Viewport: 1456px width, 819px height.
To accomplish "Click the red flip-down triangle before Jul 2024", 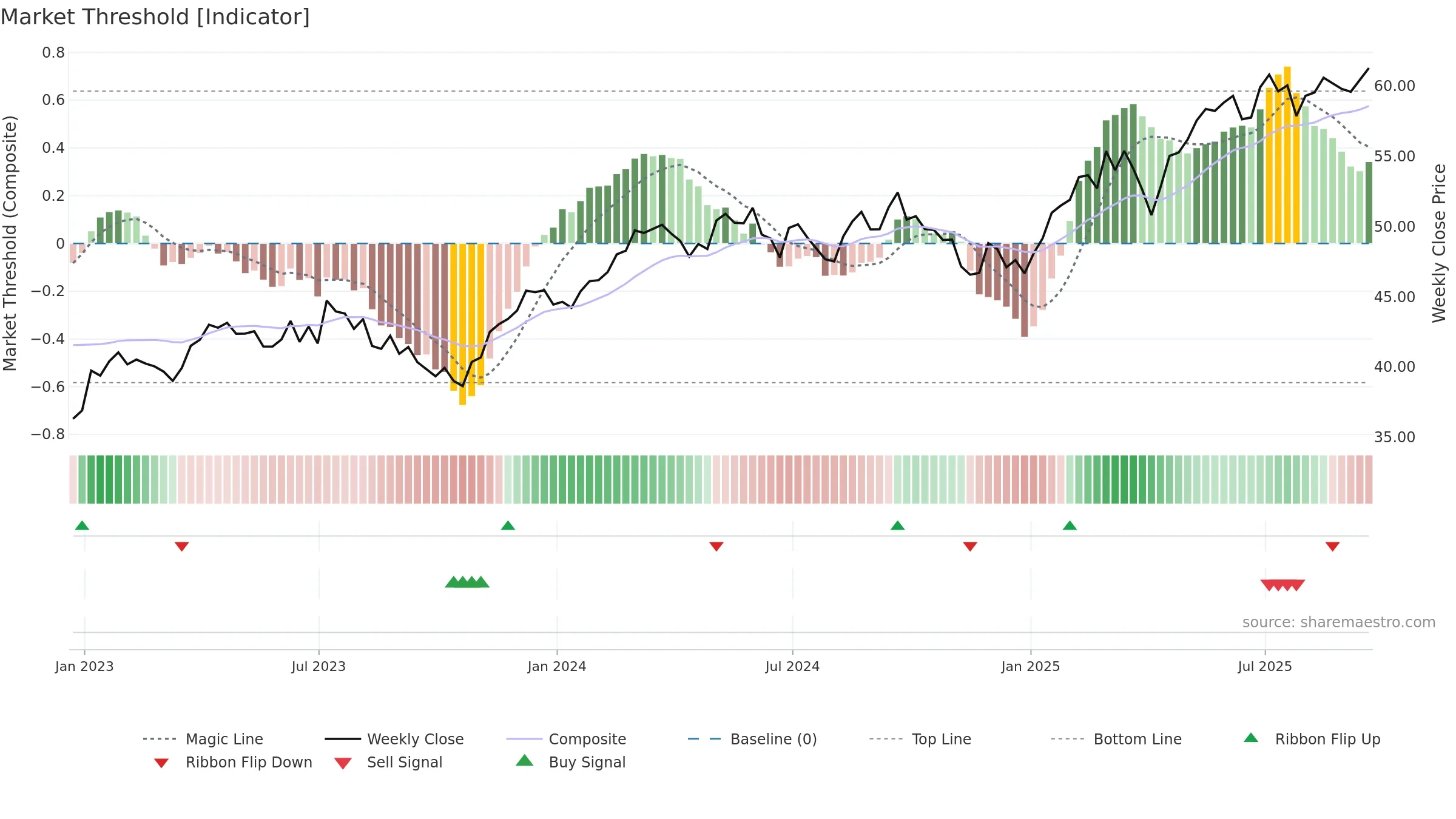I will (x=716, y=547).
